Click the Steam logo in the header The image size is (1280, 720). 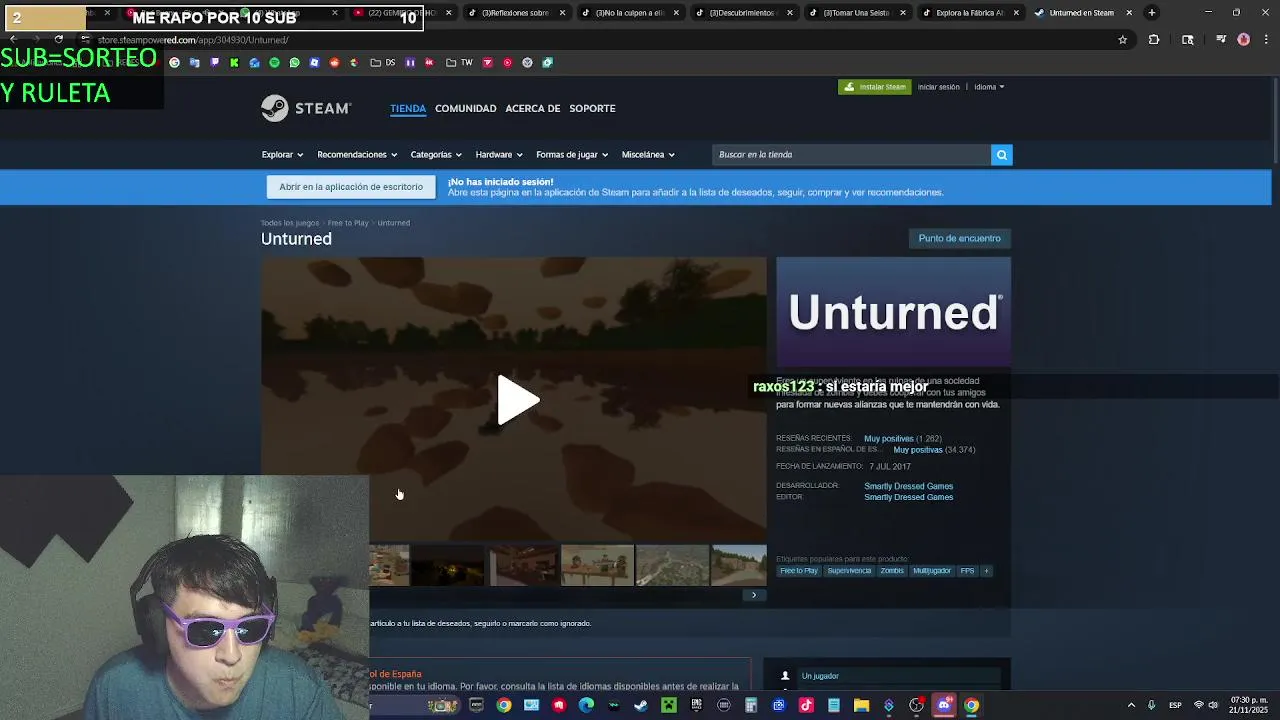(x=306, y=108)
